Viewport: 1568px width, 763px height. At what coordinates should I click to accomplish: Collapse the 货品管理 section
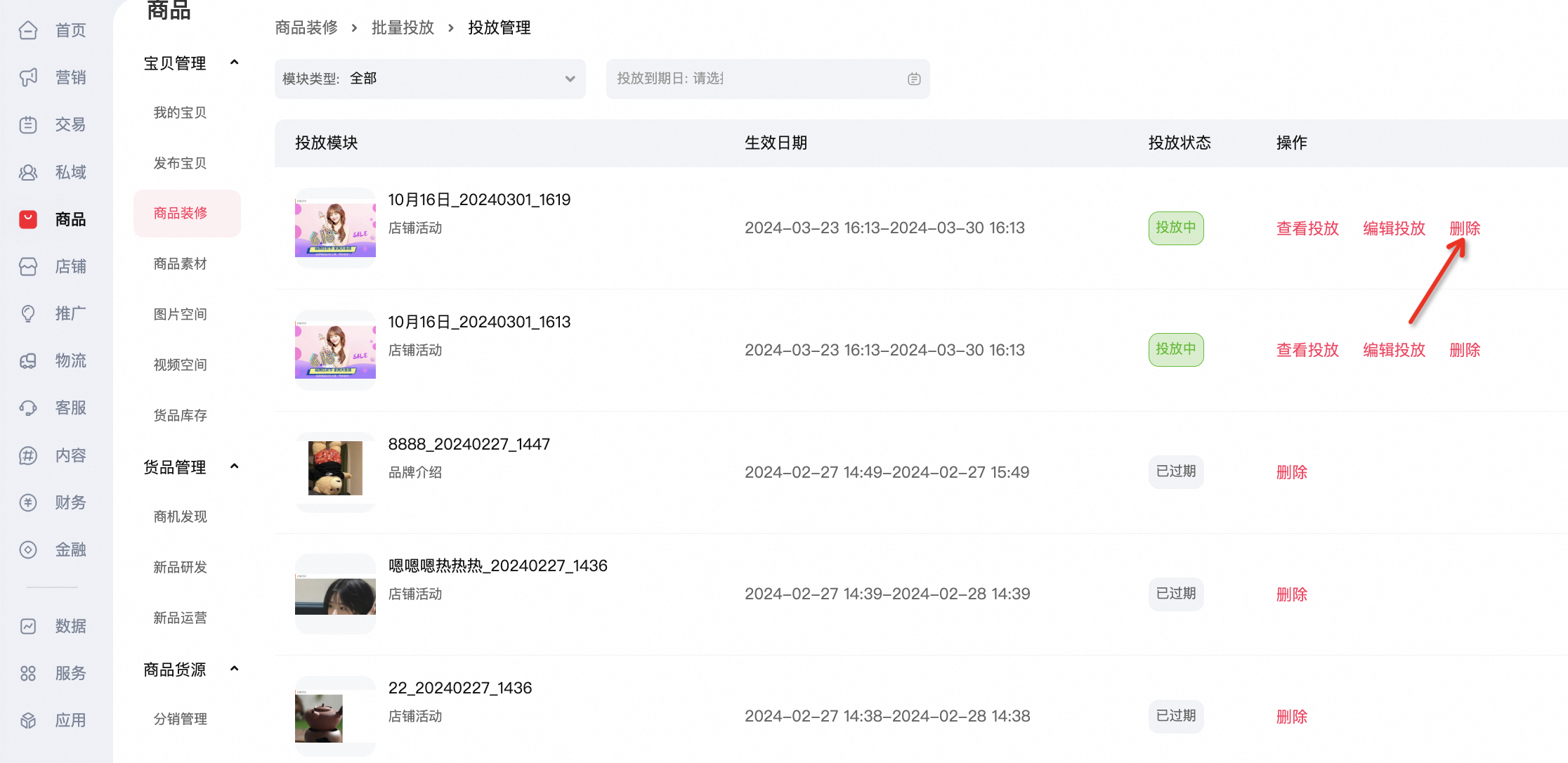pos(235,467)
